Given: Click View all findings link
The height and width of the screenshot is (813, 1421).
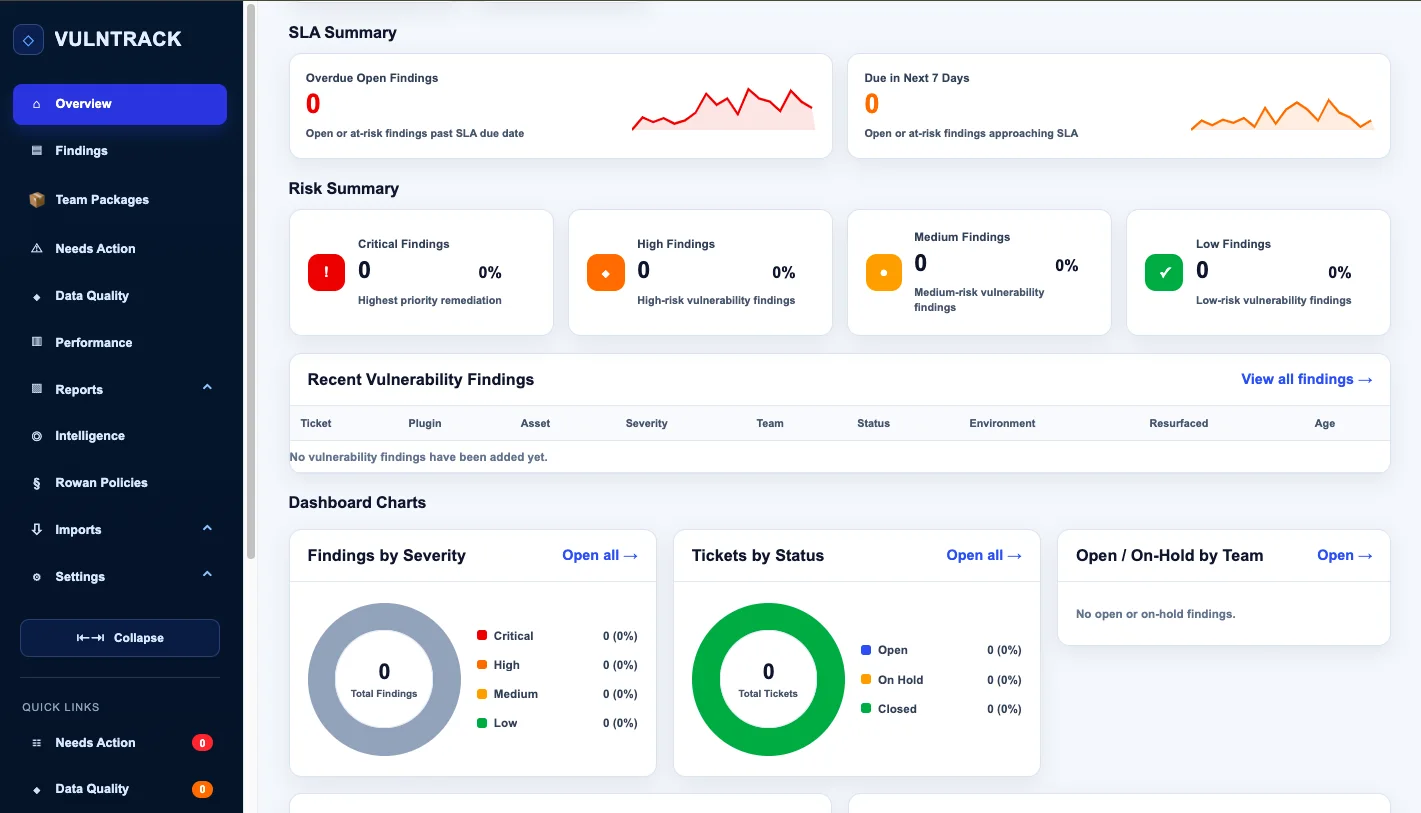Looking at the screenshot, I should pos(1307,379).
